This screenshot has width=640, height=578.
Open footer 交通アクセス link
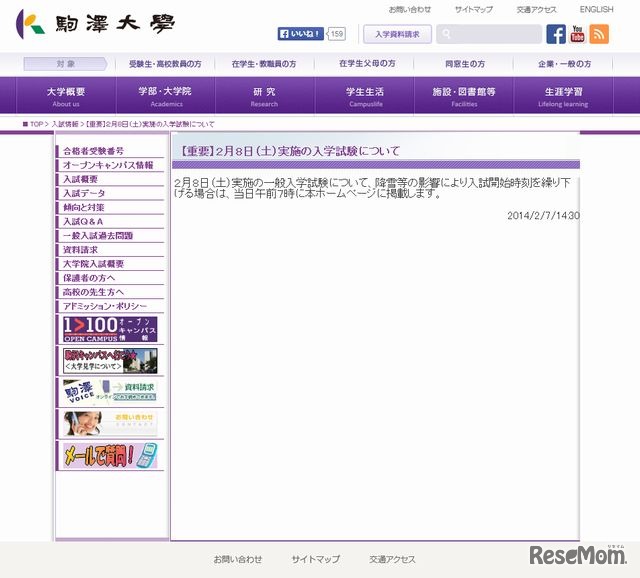pos(392,559)
